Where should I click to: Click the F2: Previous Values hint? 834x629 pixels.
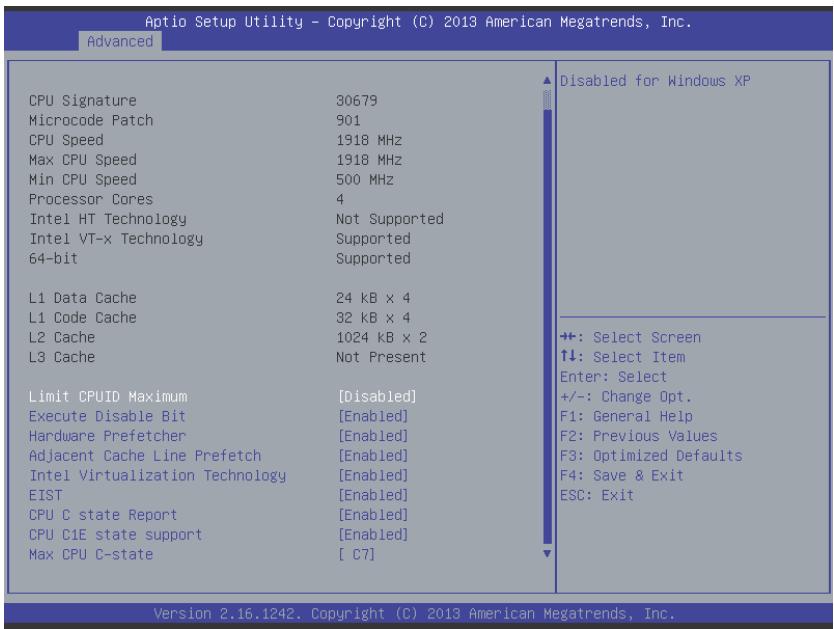pyautogui.click(x=639, y=436)
